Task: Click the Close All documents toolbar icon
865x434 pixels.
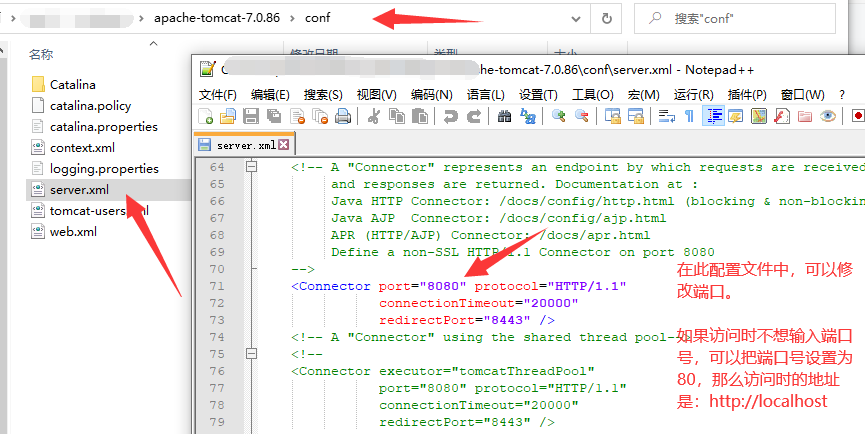Action: pos(320,116)
